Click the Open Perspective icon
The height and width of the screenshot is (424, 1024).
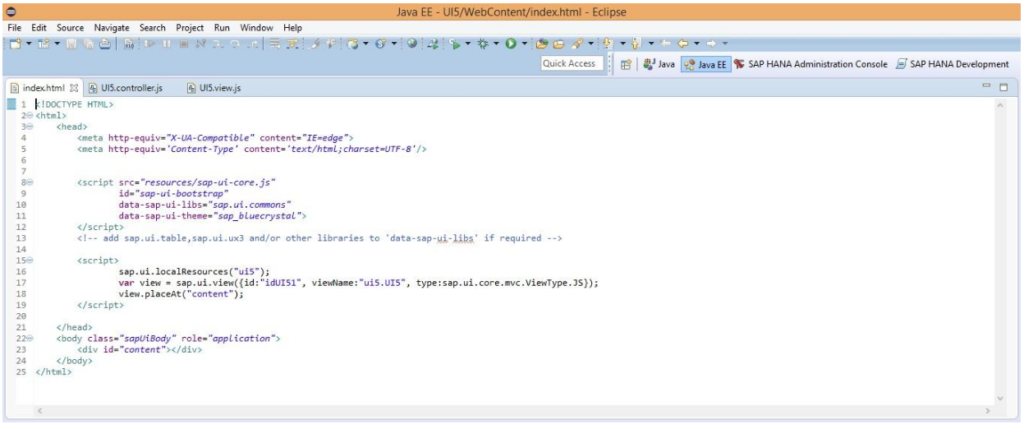(626, 64)
